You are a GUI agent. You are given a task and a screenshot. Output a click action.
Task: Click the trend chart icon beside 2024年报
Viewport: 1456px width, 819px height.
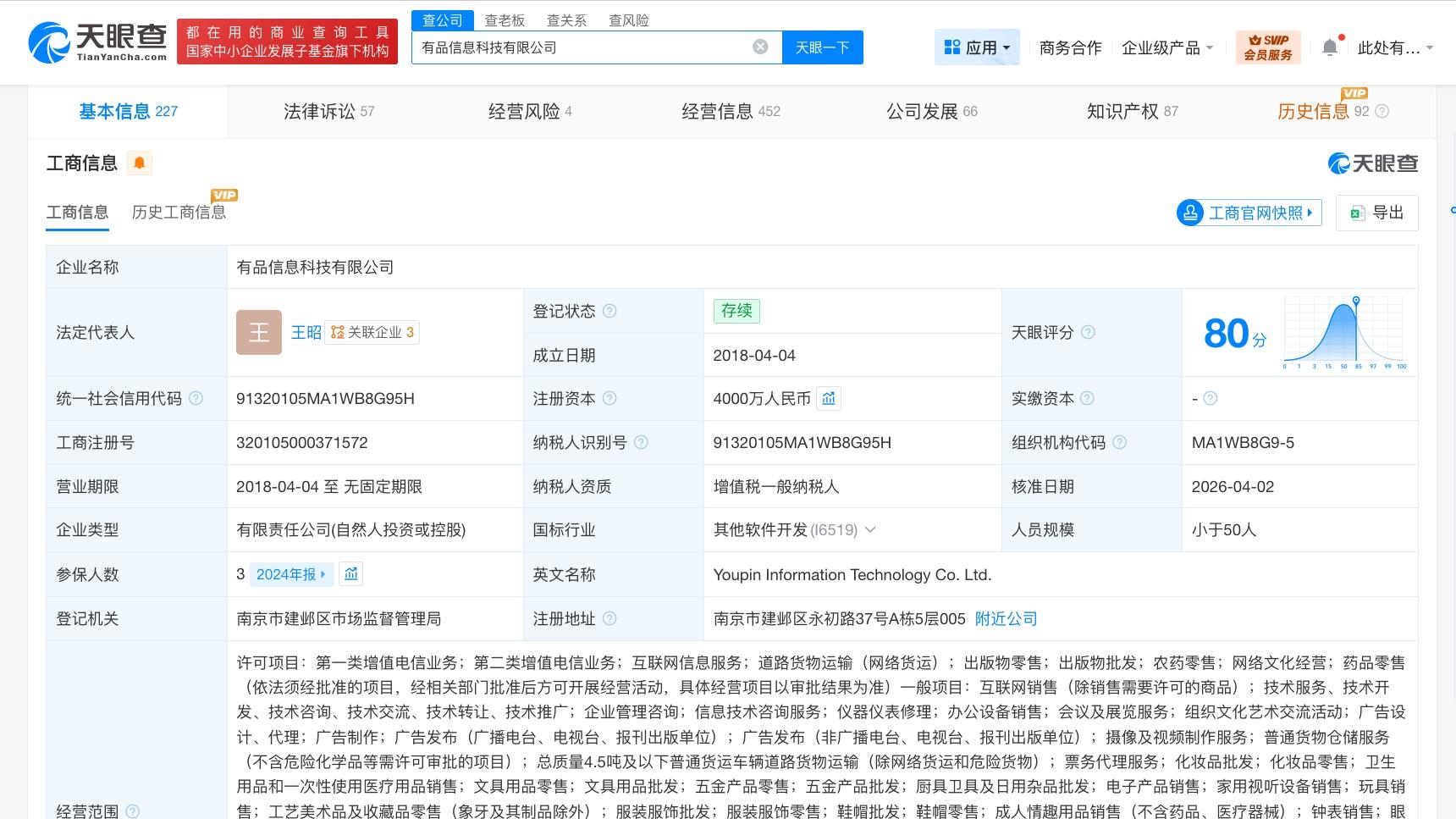(351, 574)
